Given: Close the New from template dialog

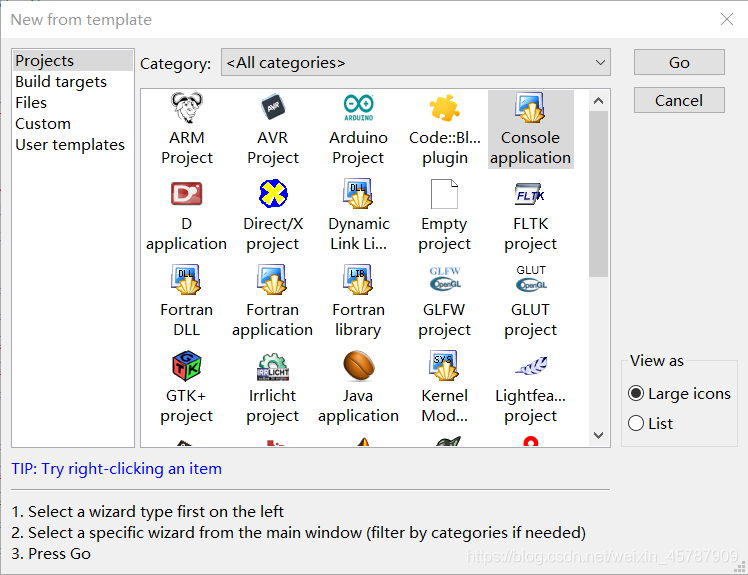Looking at the screenshot, I should pos(727,19).
